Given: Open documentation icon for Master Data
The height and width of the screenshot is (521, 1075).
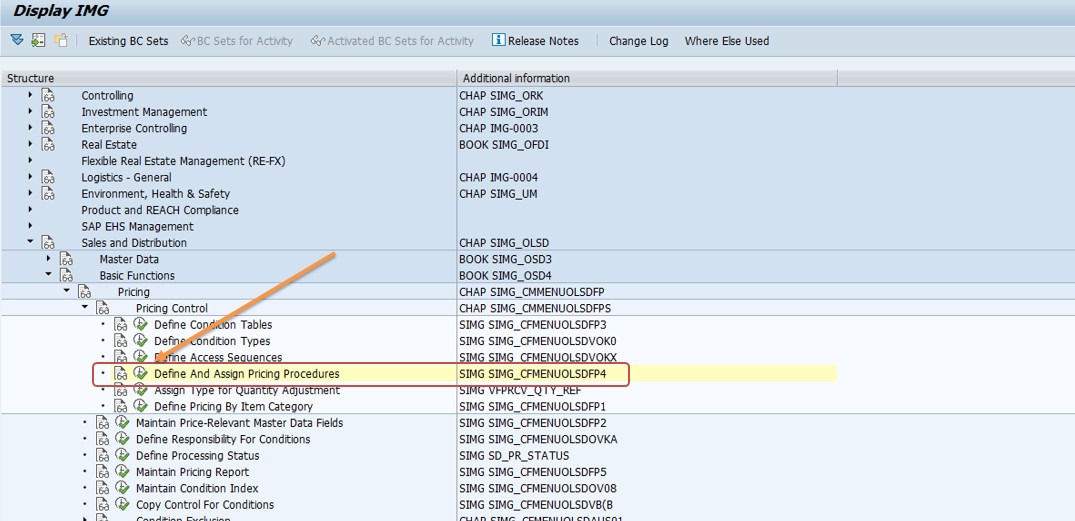Looking at the screenshot, I should click(x=67, y=259).
